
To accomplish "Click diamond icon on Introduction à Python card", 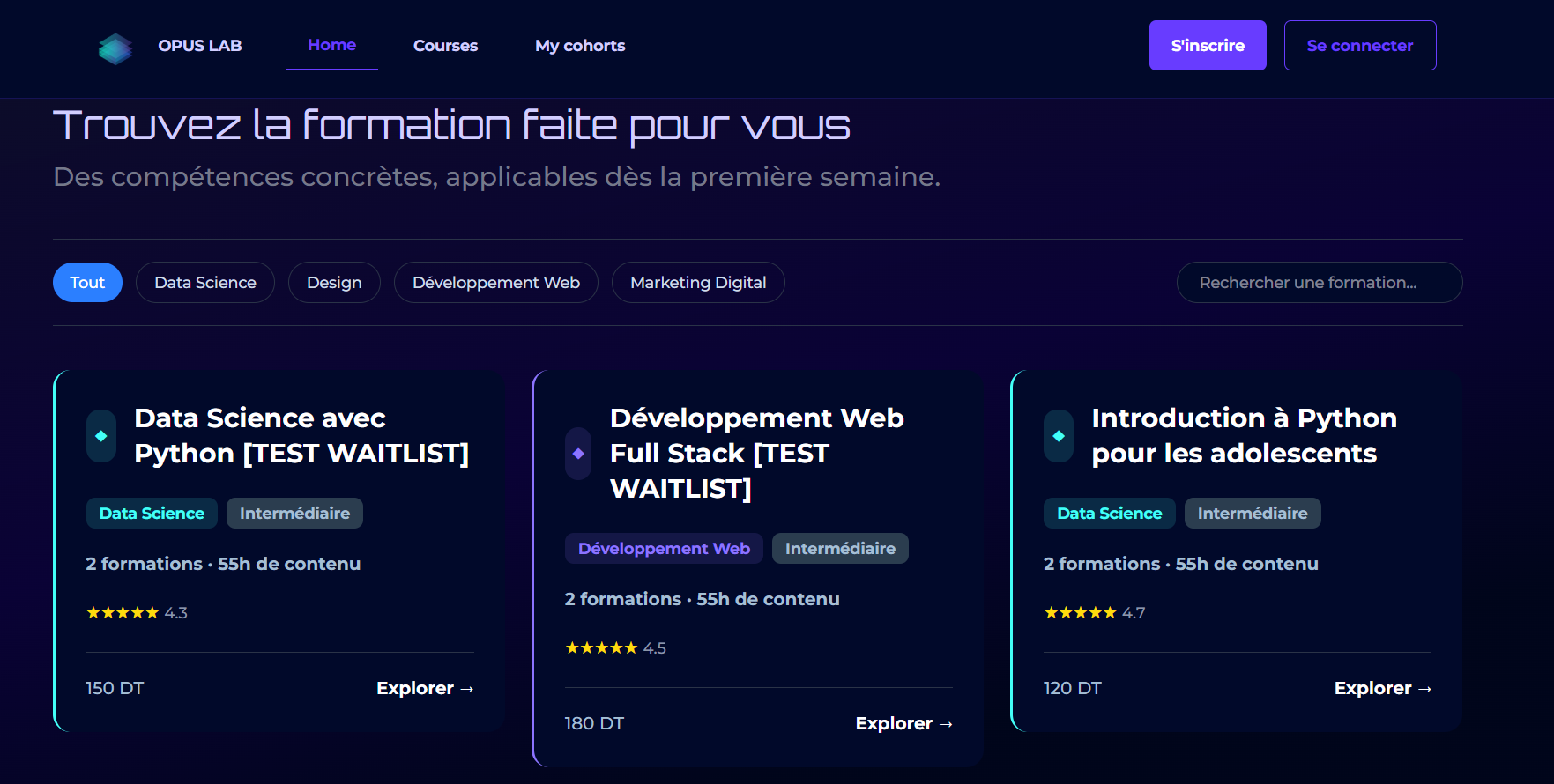I will coord(1059,436).
